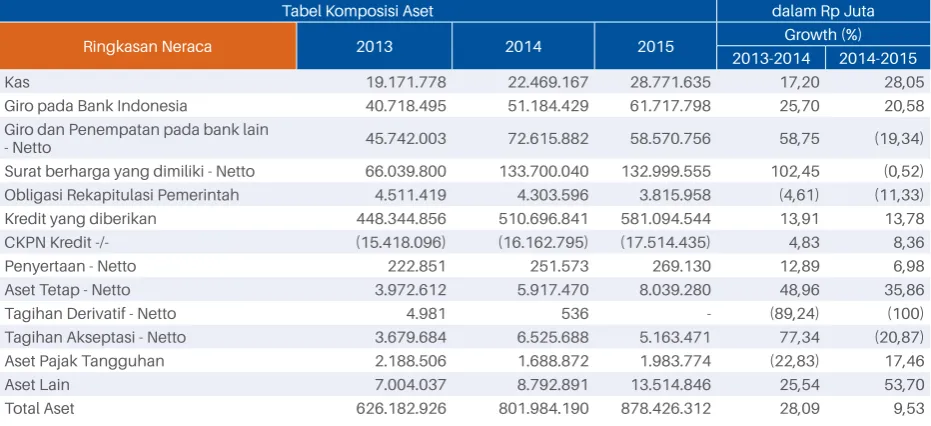Click value 2.188.506

pyautogui.click(x=411, y=361)
